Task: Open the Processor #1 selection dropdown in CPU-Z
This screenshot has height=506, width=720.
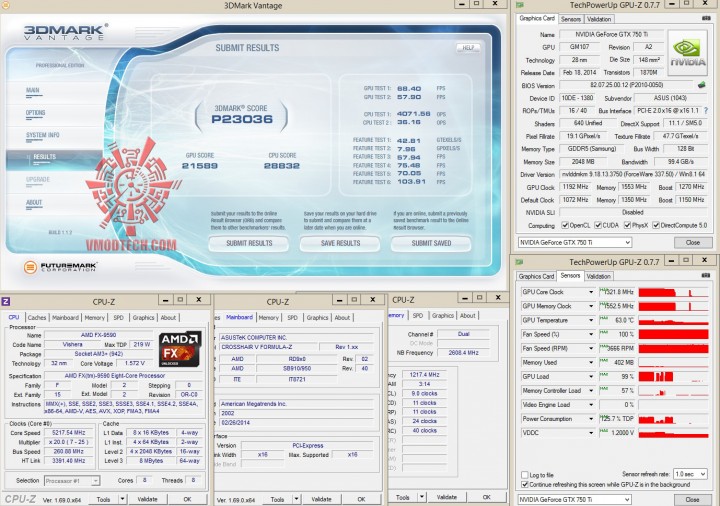Action: click(x=72, y=481)
